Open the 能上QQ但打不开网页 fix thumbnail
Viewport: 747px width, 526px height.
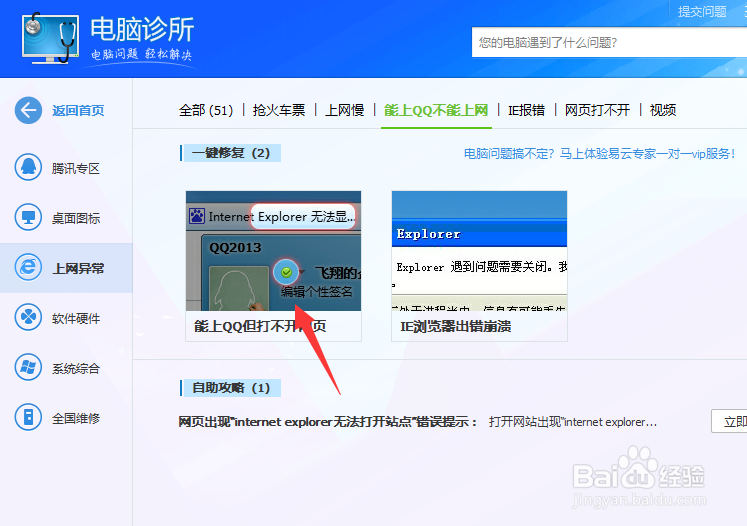coord(273,251)
